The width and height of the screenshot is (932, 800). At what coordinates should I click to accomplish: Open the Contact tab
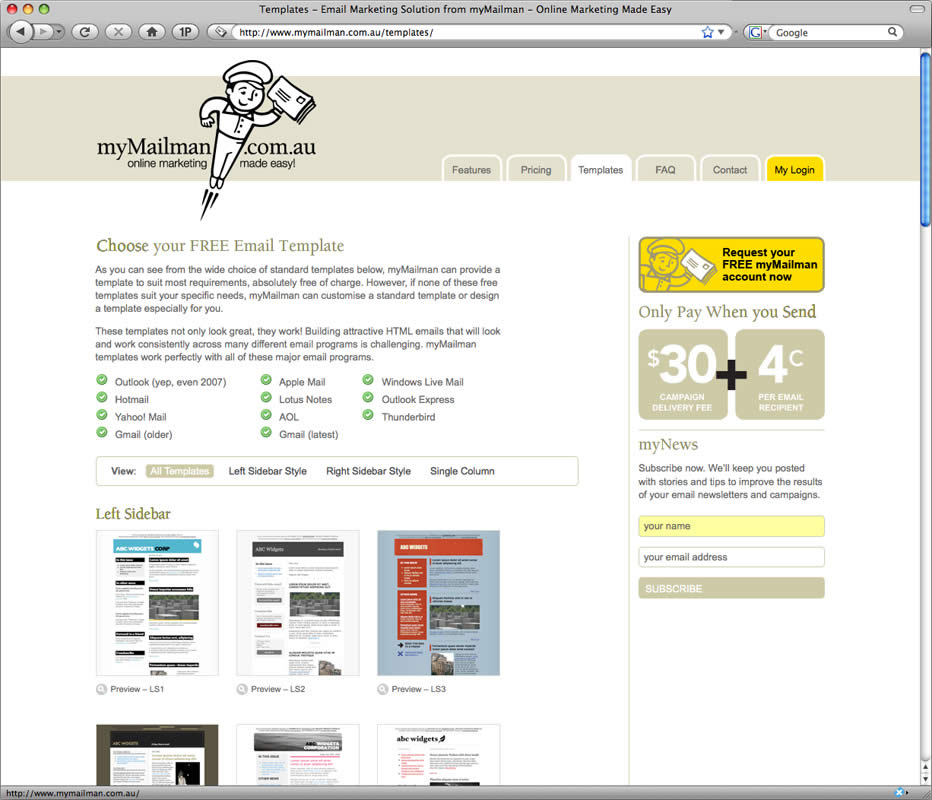730,169
